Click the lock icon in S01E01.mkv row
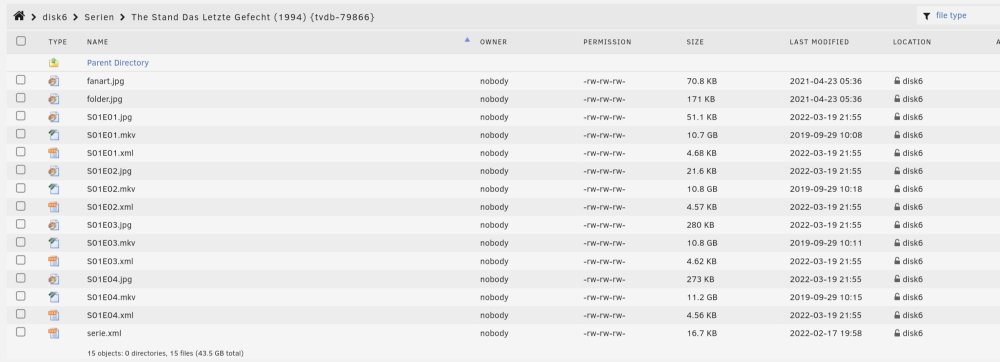 click(x=897, y=135)
